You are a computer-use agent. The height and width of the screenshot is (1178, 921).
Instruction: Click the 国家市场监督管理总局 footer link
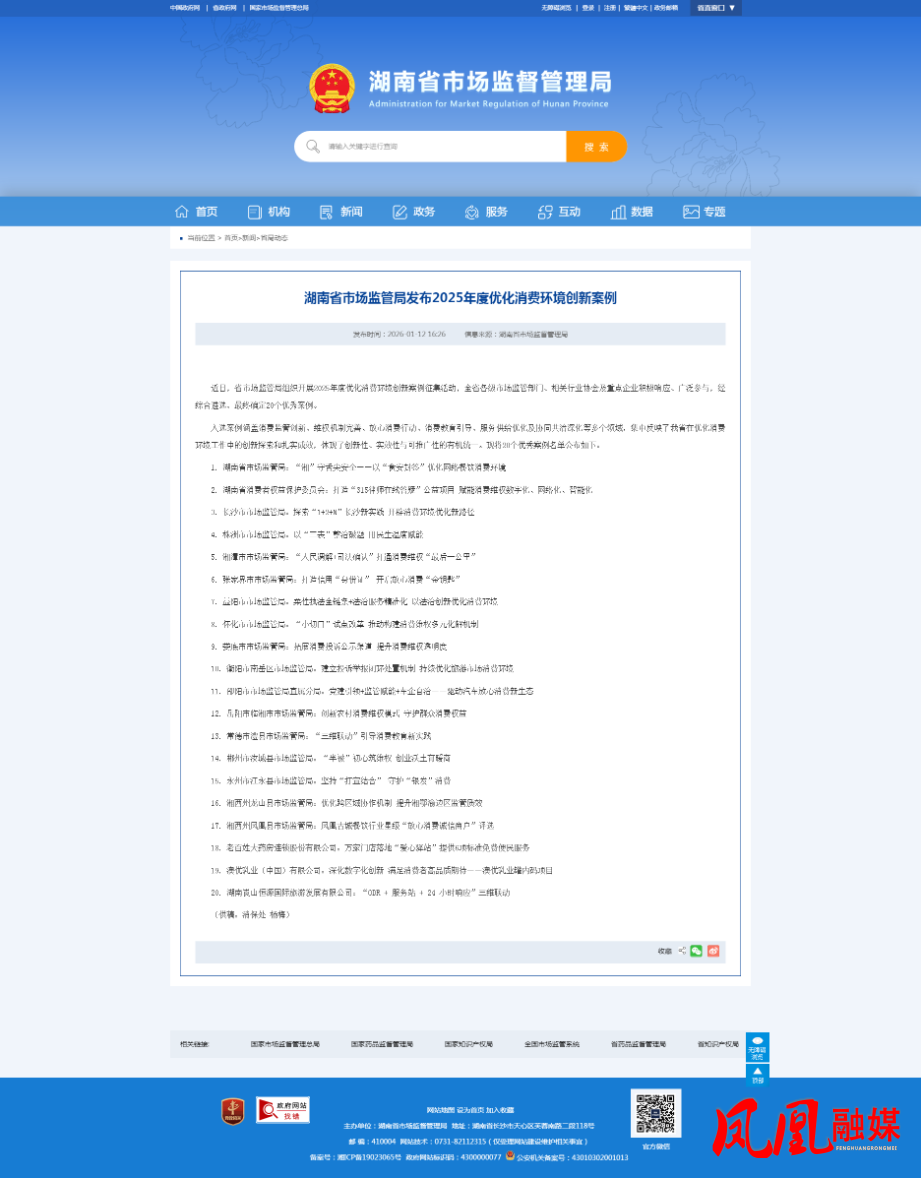click(x=283, y=1043)
